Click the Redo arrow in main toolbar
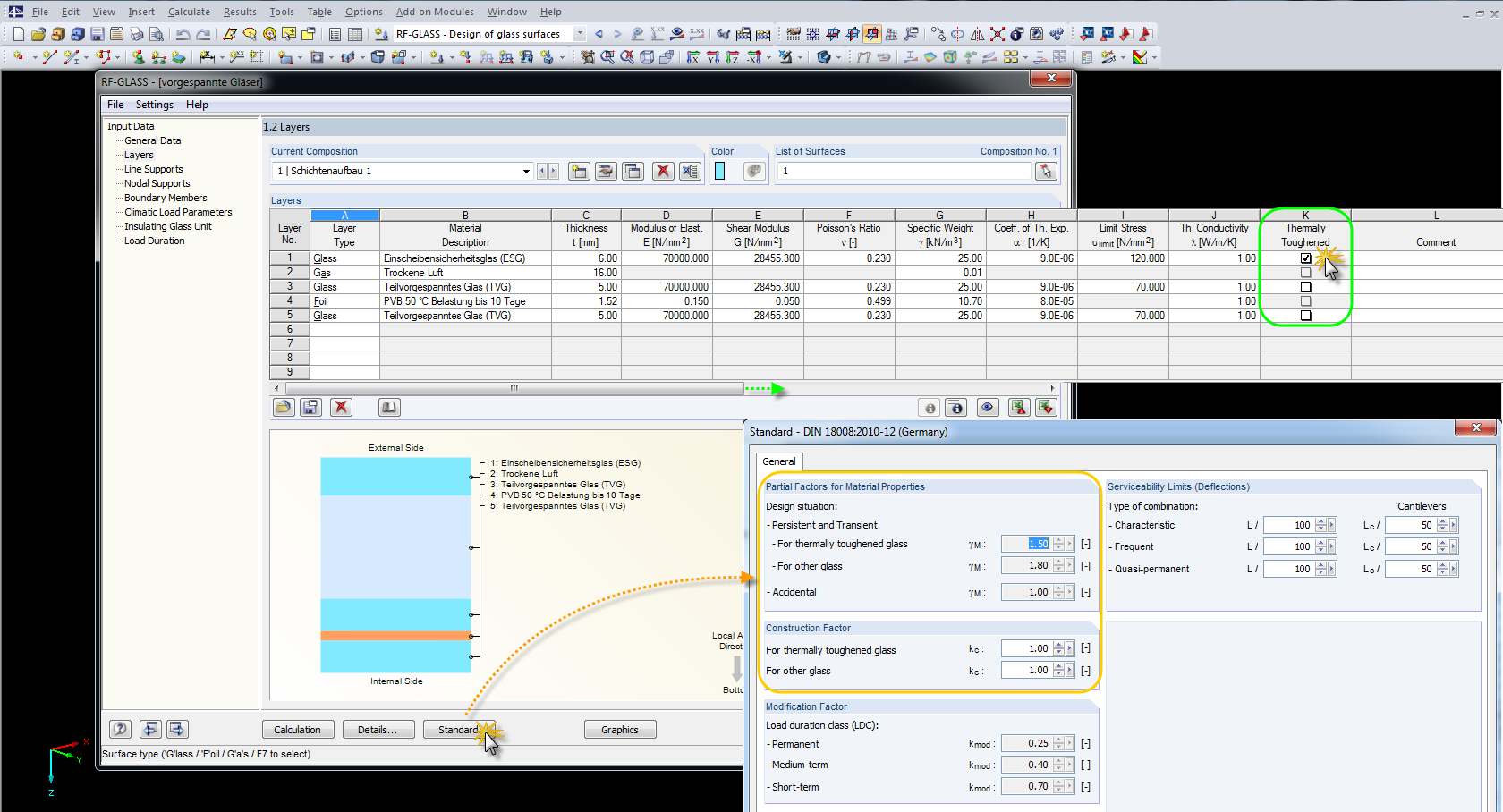 click(203, 34)
